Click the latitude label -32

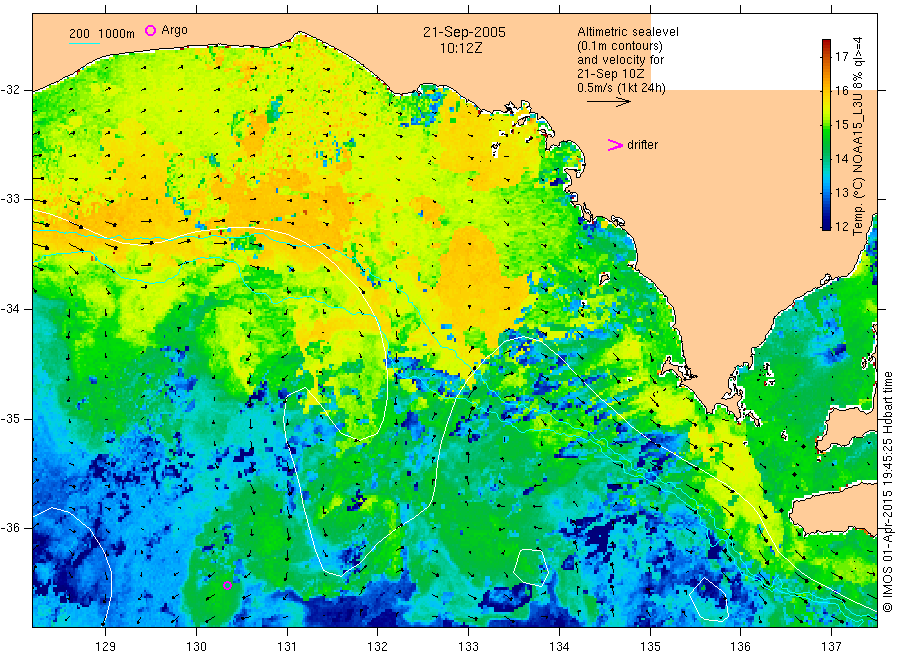click(x=10, y=90)
